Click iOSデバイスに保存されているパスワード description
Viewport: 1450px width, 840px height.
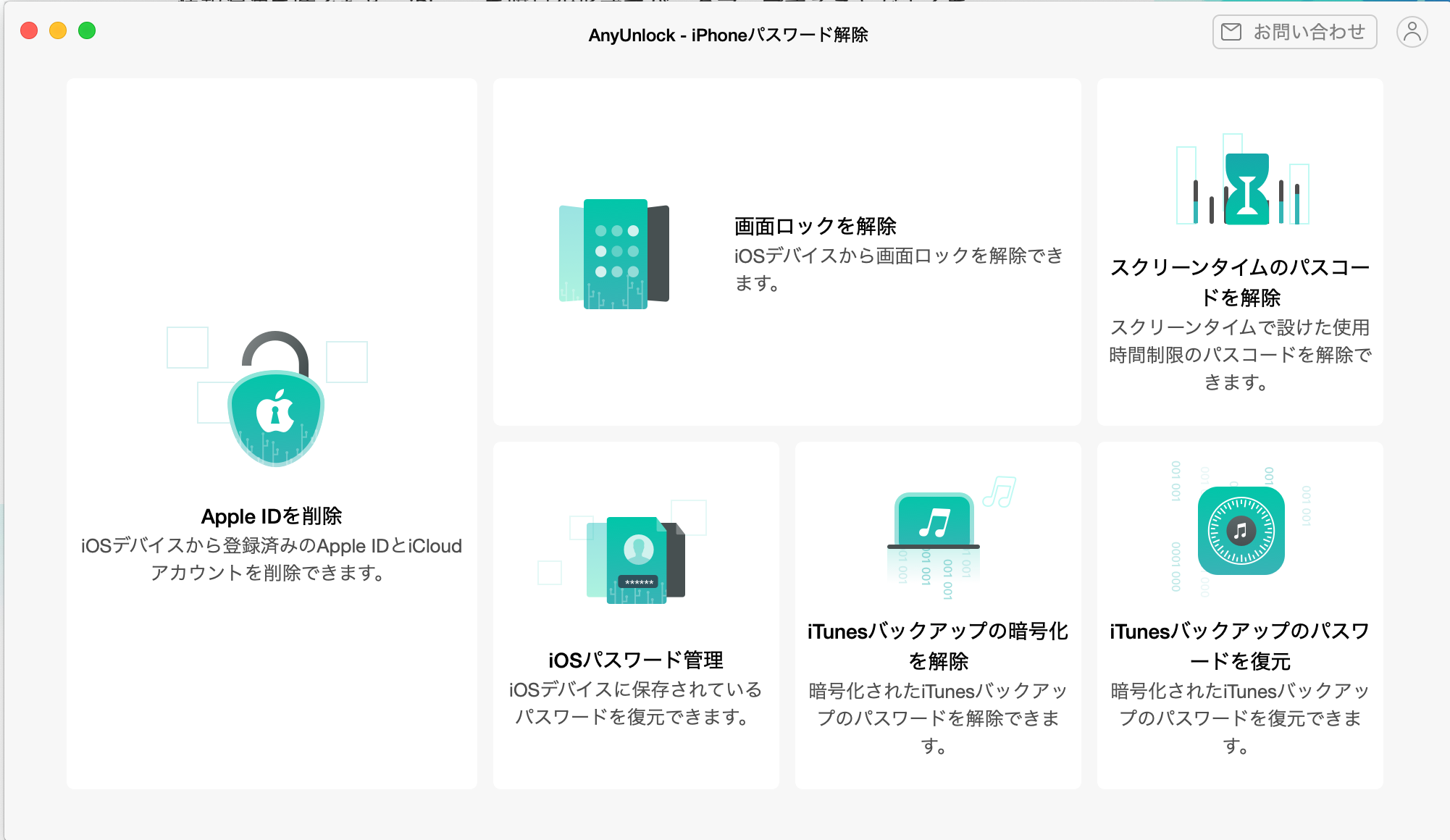pos(636,703)
